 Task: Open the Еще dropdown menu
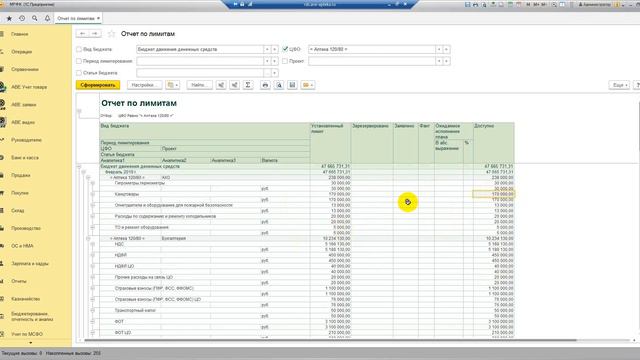(619, 85)
